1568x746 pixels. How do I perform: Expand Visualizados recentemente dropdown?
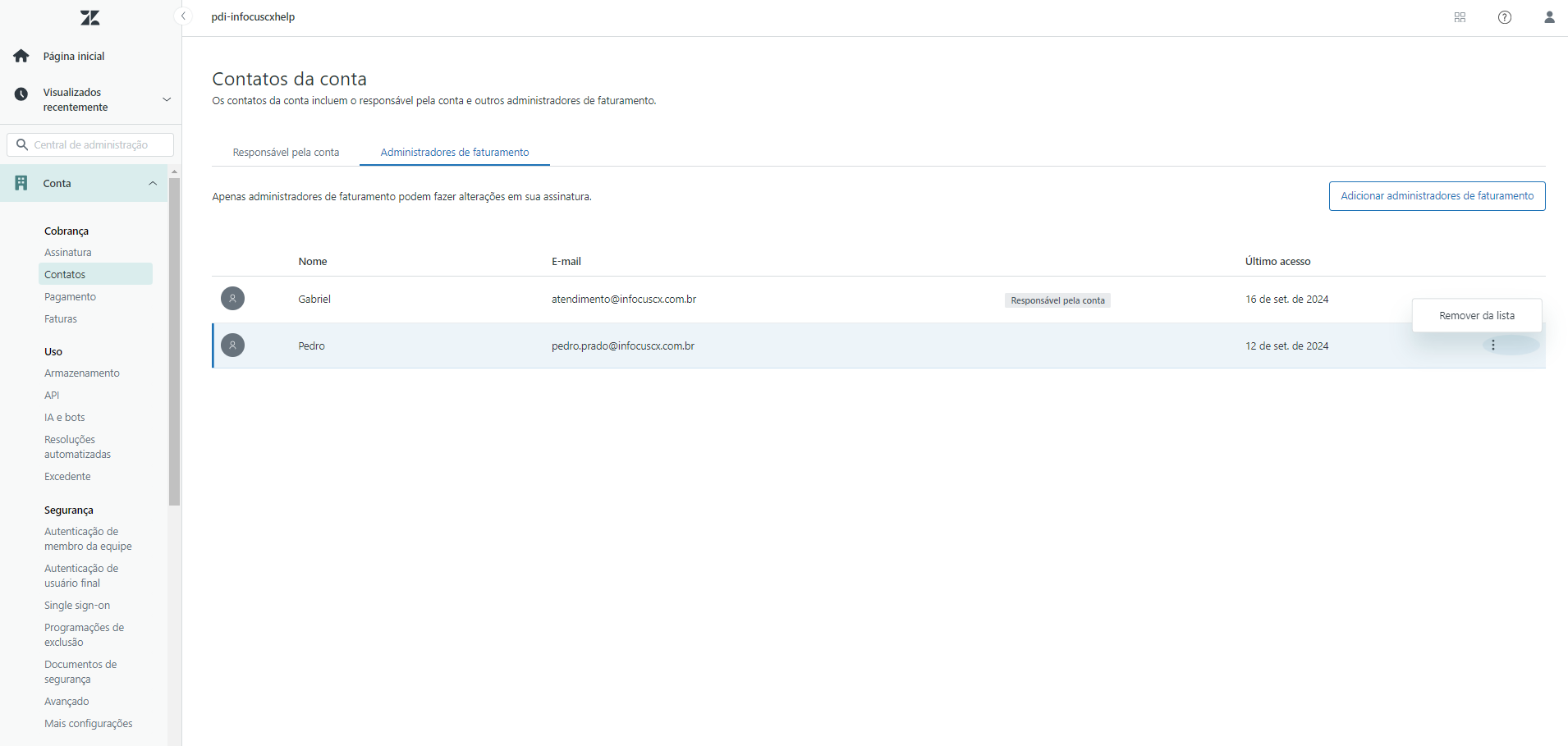[x=167, y=99]
